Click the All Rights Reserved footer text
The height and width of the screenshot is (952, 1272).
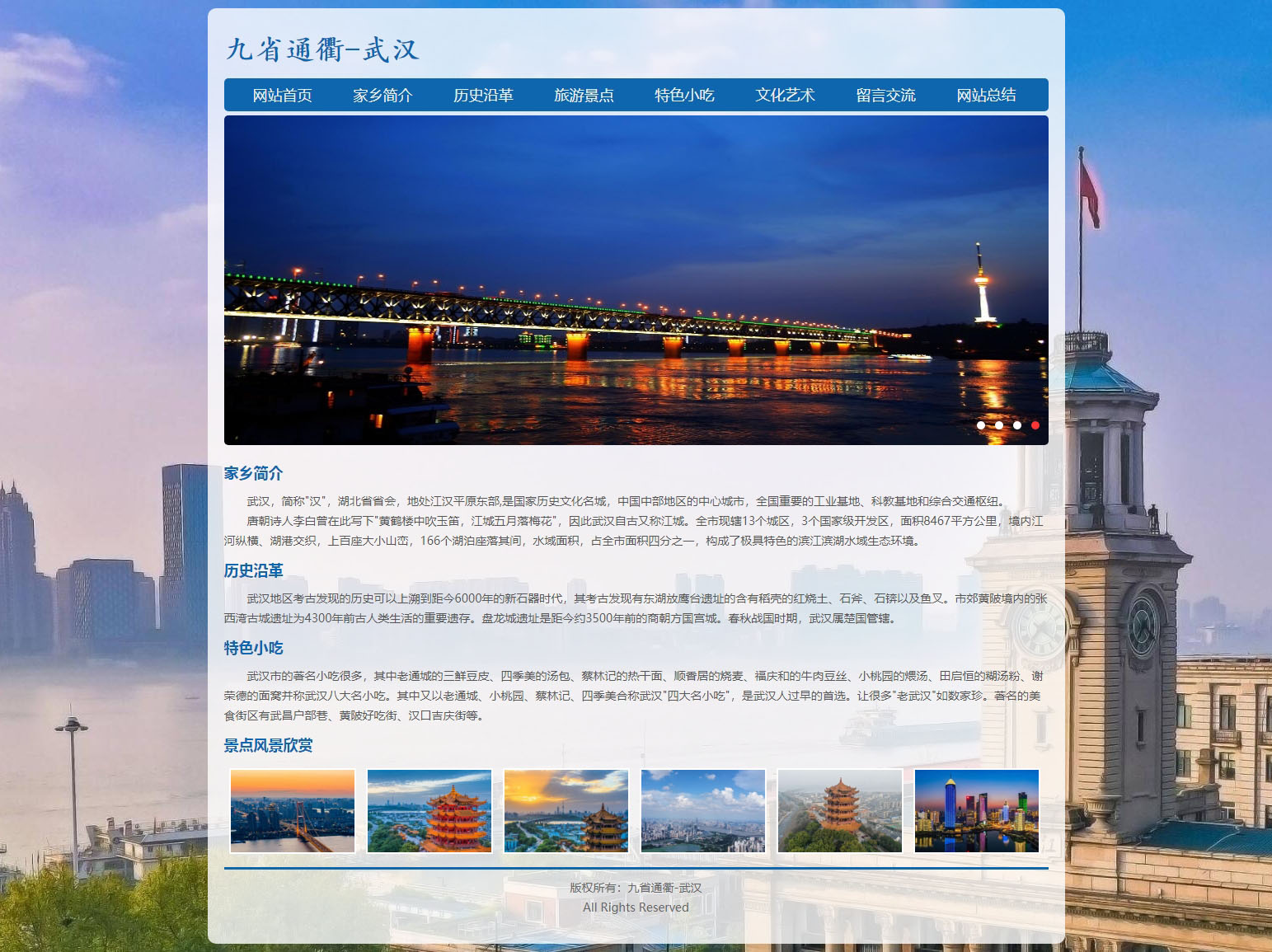pos(636,907)
